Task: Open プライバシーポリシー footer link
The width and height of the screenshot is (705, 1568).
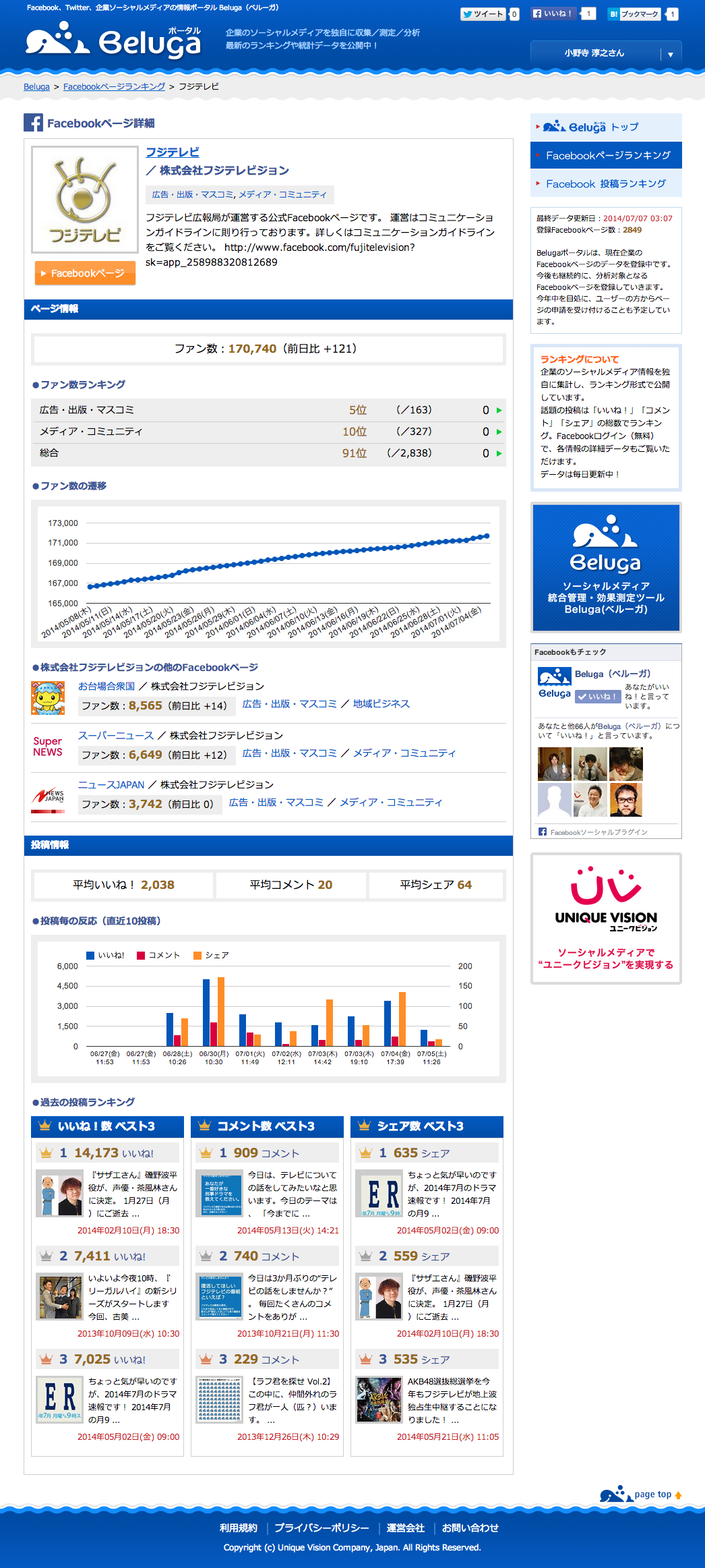Action: [x=321, y=1528]
